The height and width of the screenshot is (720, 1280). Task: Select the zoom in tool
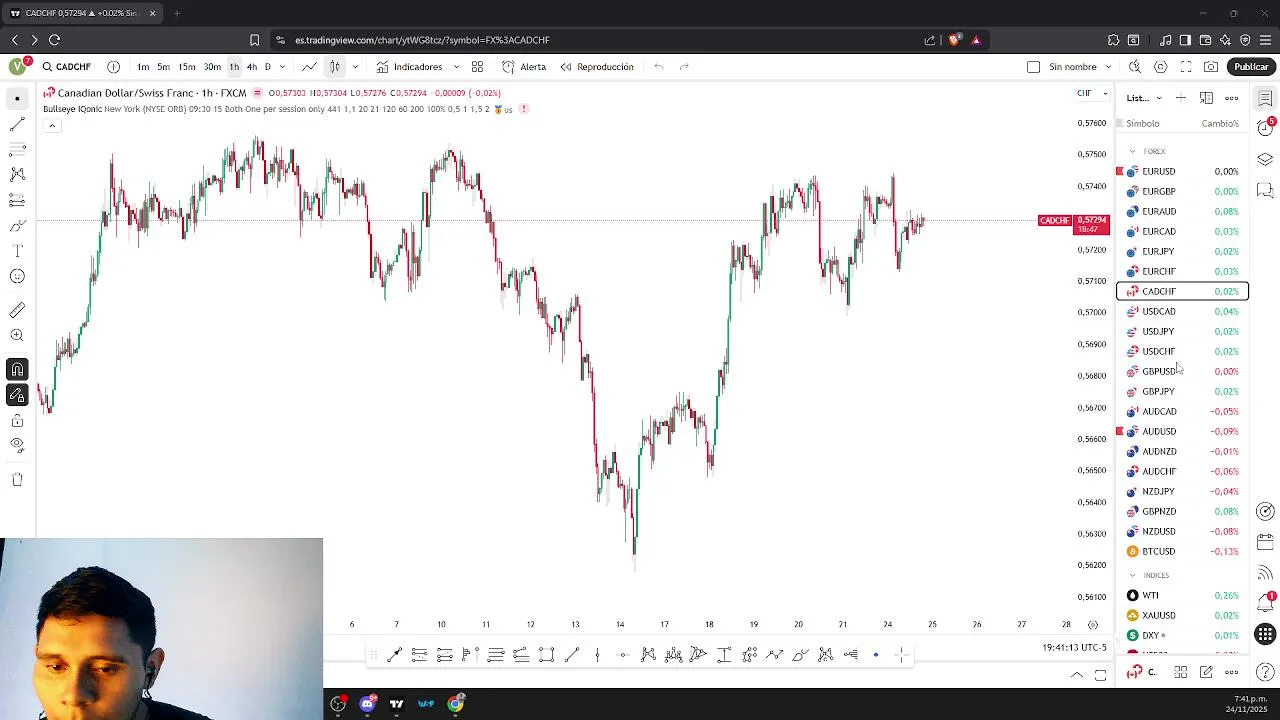17,336
